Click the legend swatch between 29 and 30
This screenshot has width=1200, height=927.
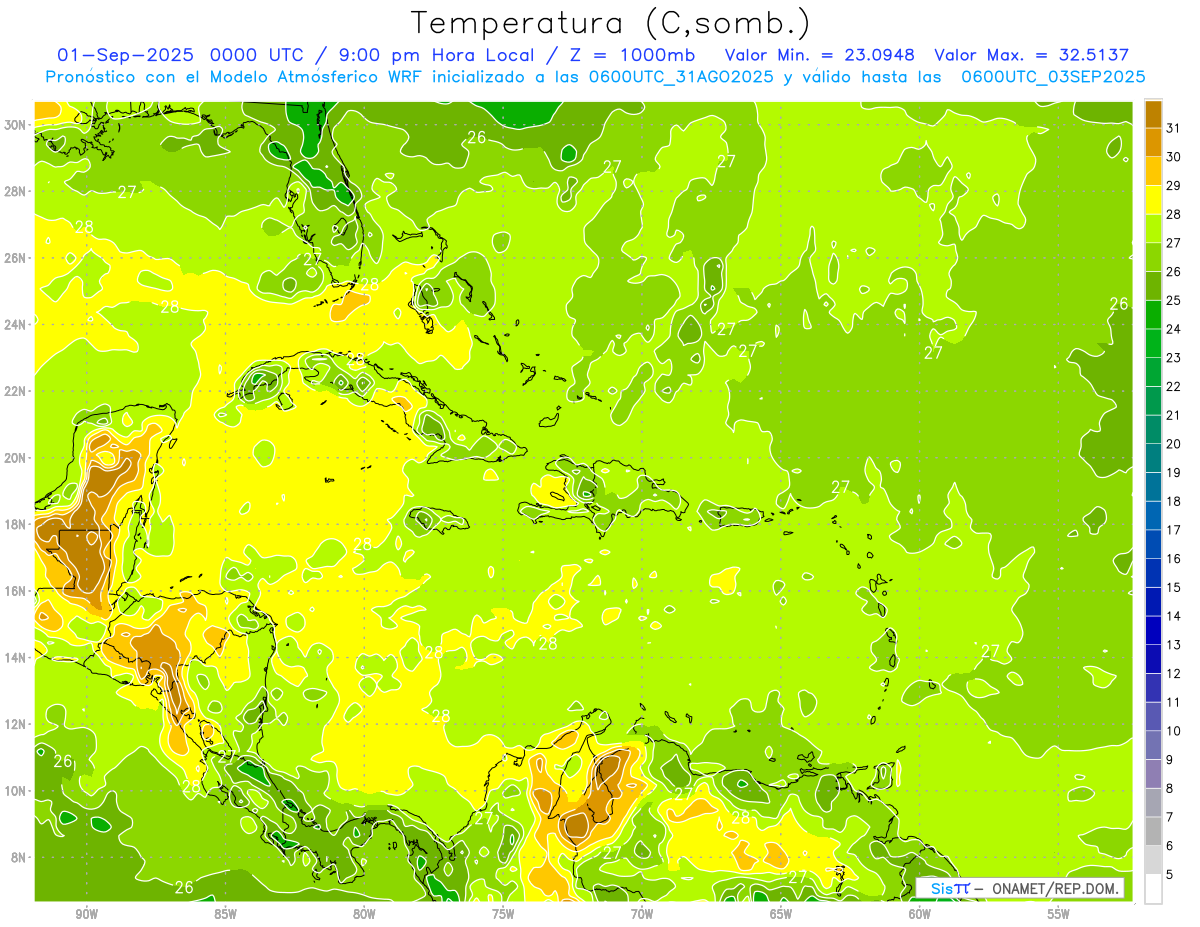(1153, 171)
